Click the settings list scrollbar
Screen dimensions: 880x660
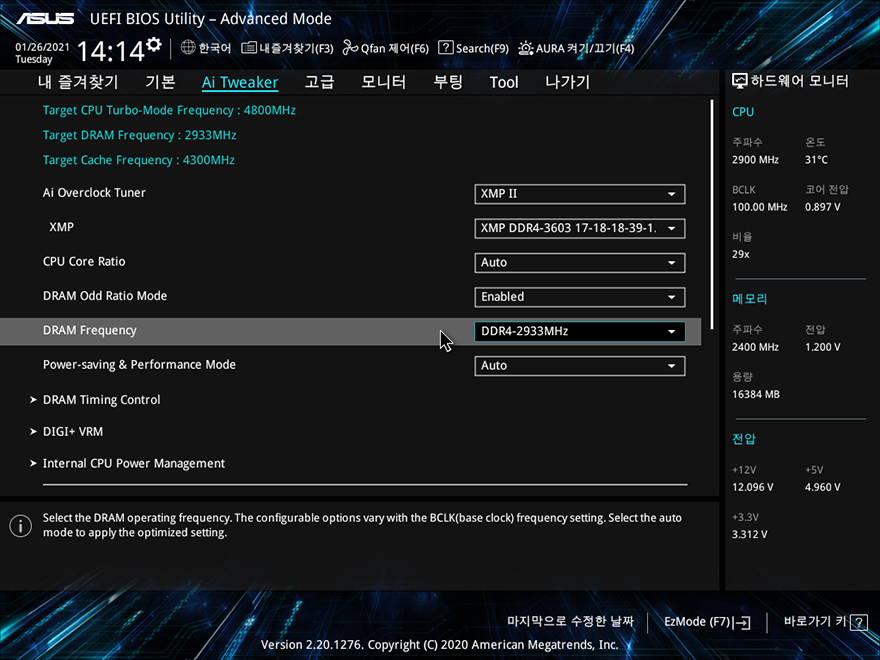(712, 214)
